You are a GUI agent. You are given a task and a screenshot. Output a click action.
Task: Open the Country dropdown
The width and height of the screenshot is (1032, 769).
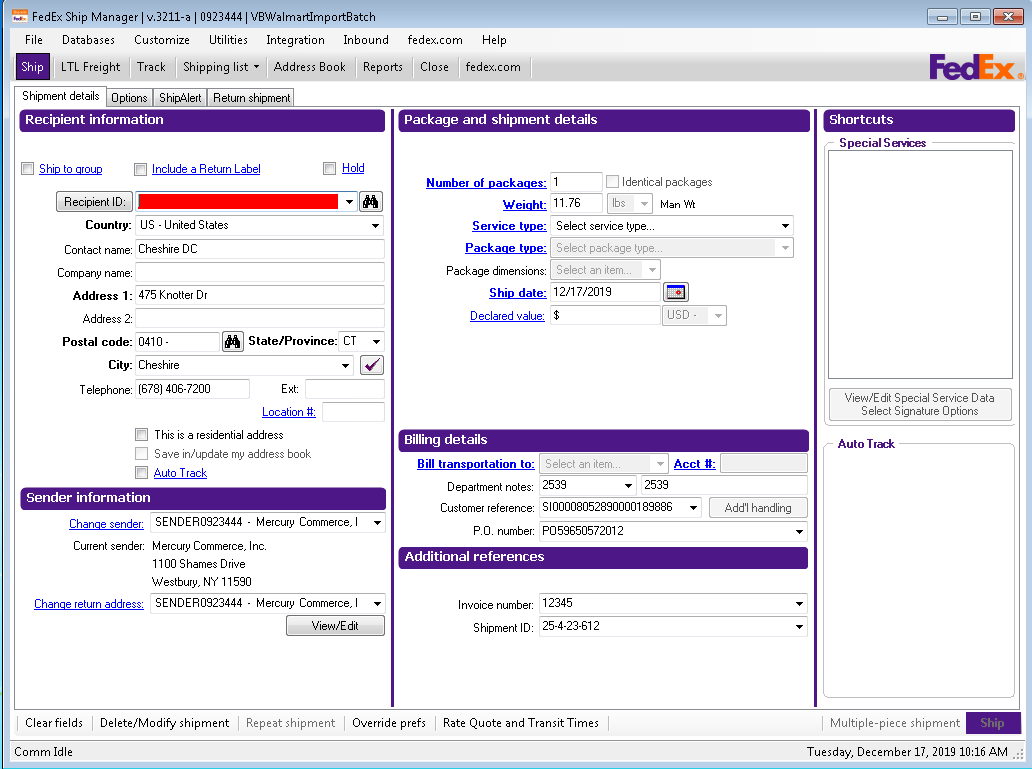click(375, 225)
